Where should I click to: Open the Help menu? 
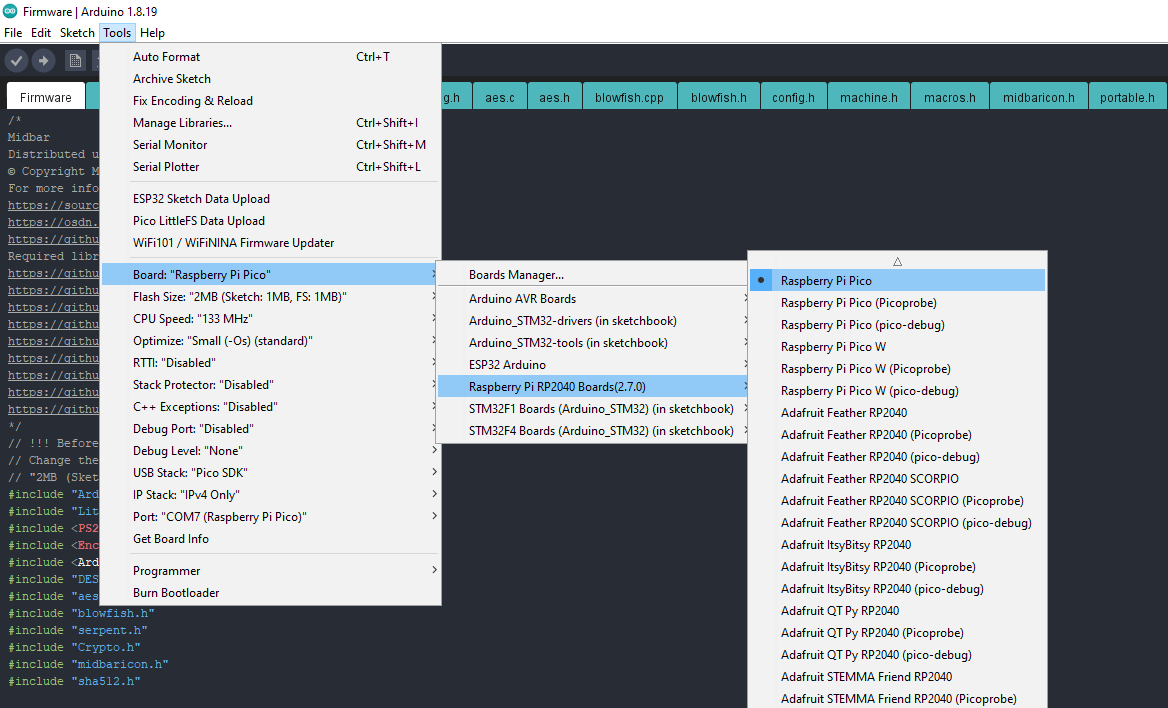(153, 33)
